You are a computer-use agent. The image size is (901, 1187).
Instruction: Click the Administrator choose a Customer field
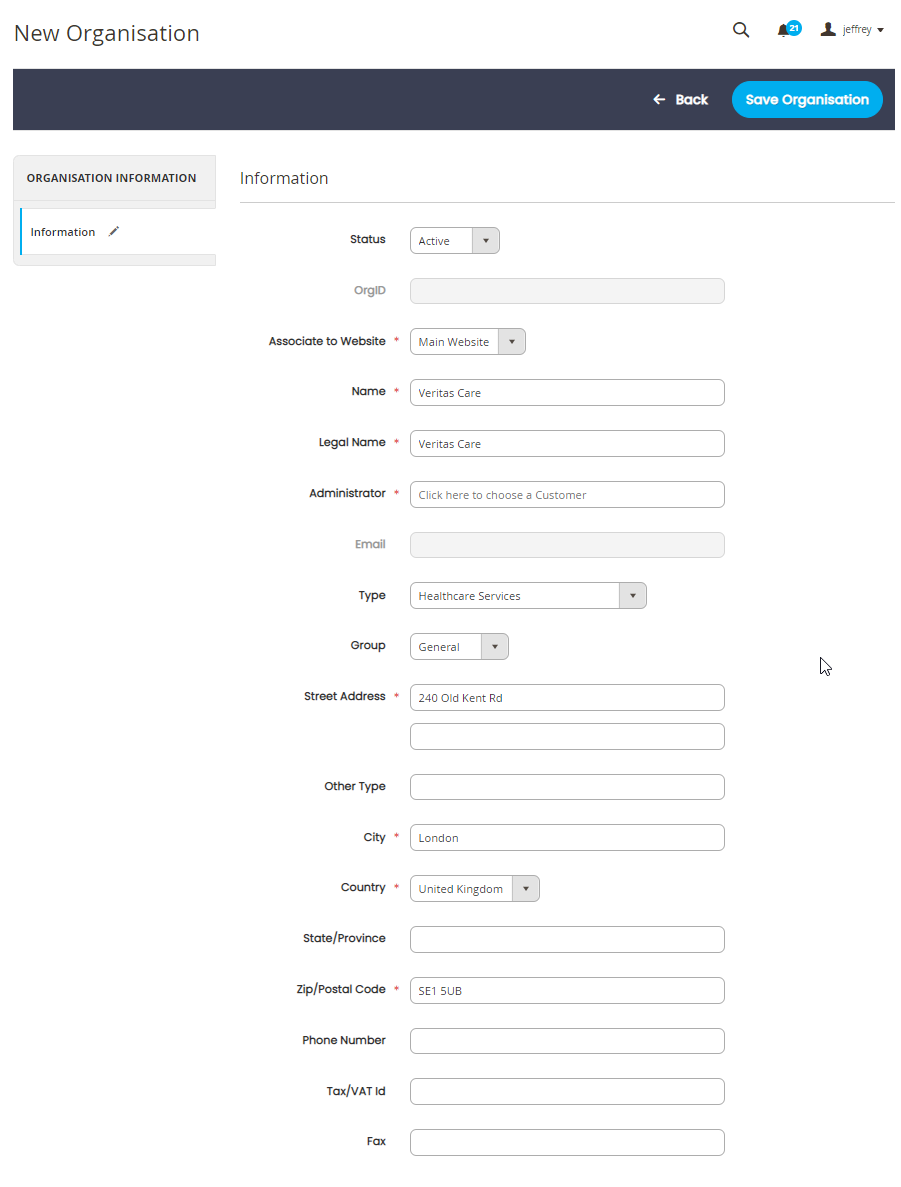point(567,494)
